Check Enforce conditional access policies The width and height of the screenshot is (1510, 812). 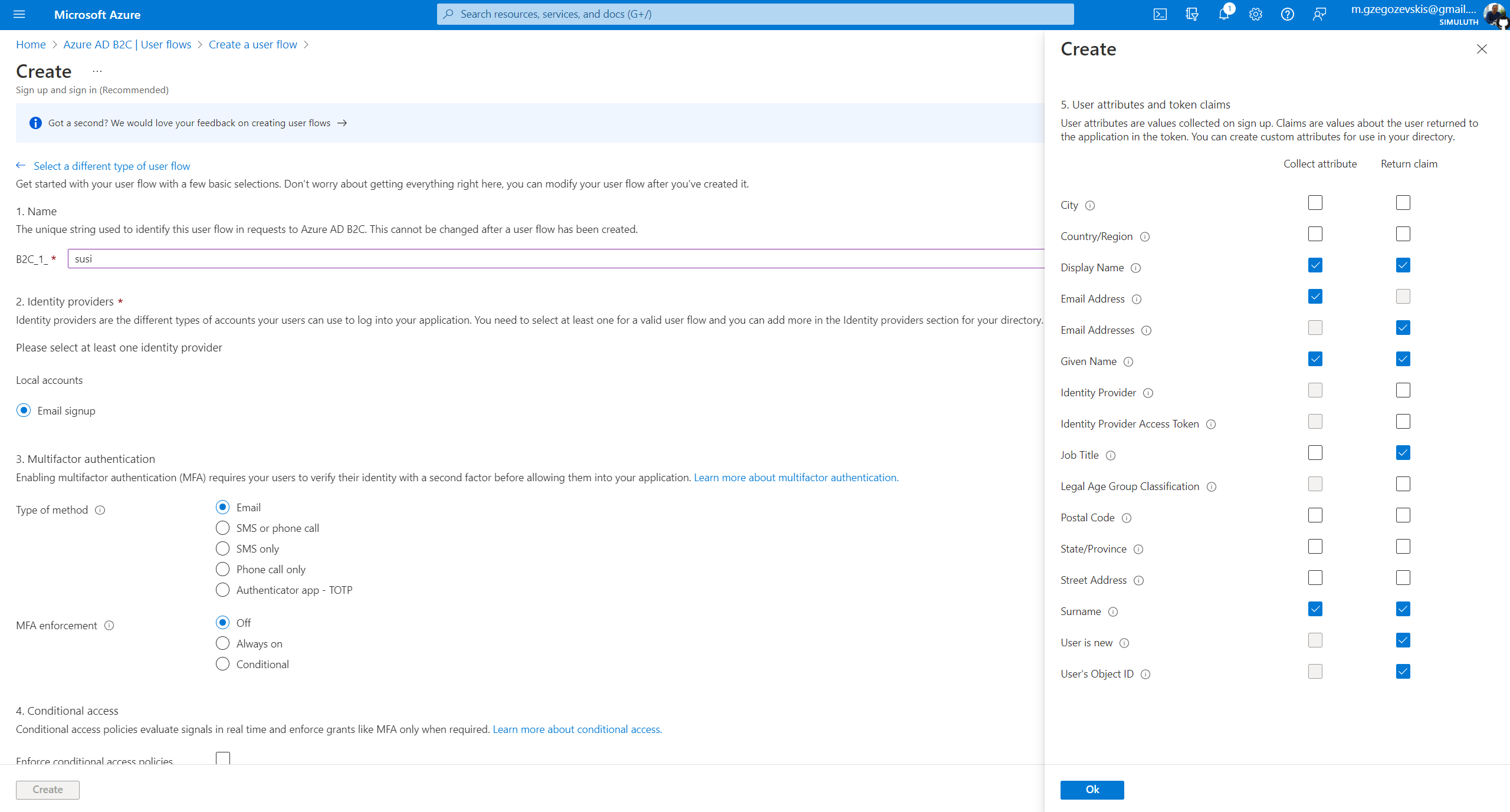click(222, 758)
